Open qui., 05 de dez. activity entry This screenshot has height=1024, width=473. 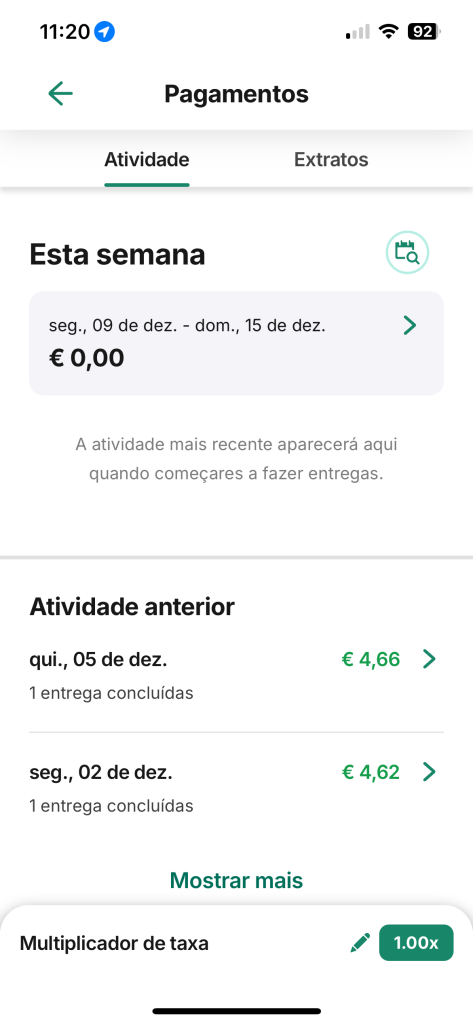pyautogui.click(x=236, y=676)
